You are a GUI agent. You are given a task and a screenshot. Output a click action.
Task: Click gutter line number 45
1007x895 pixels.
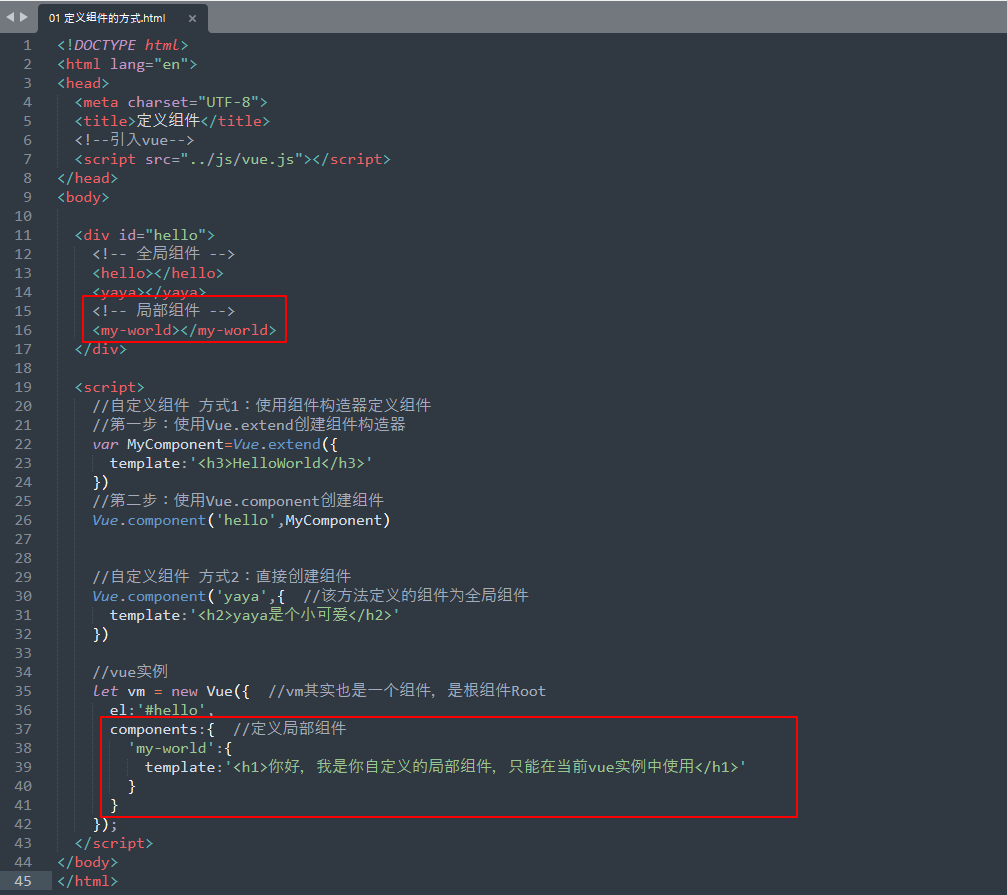[23, 881]
